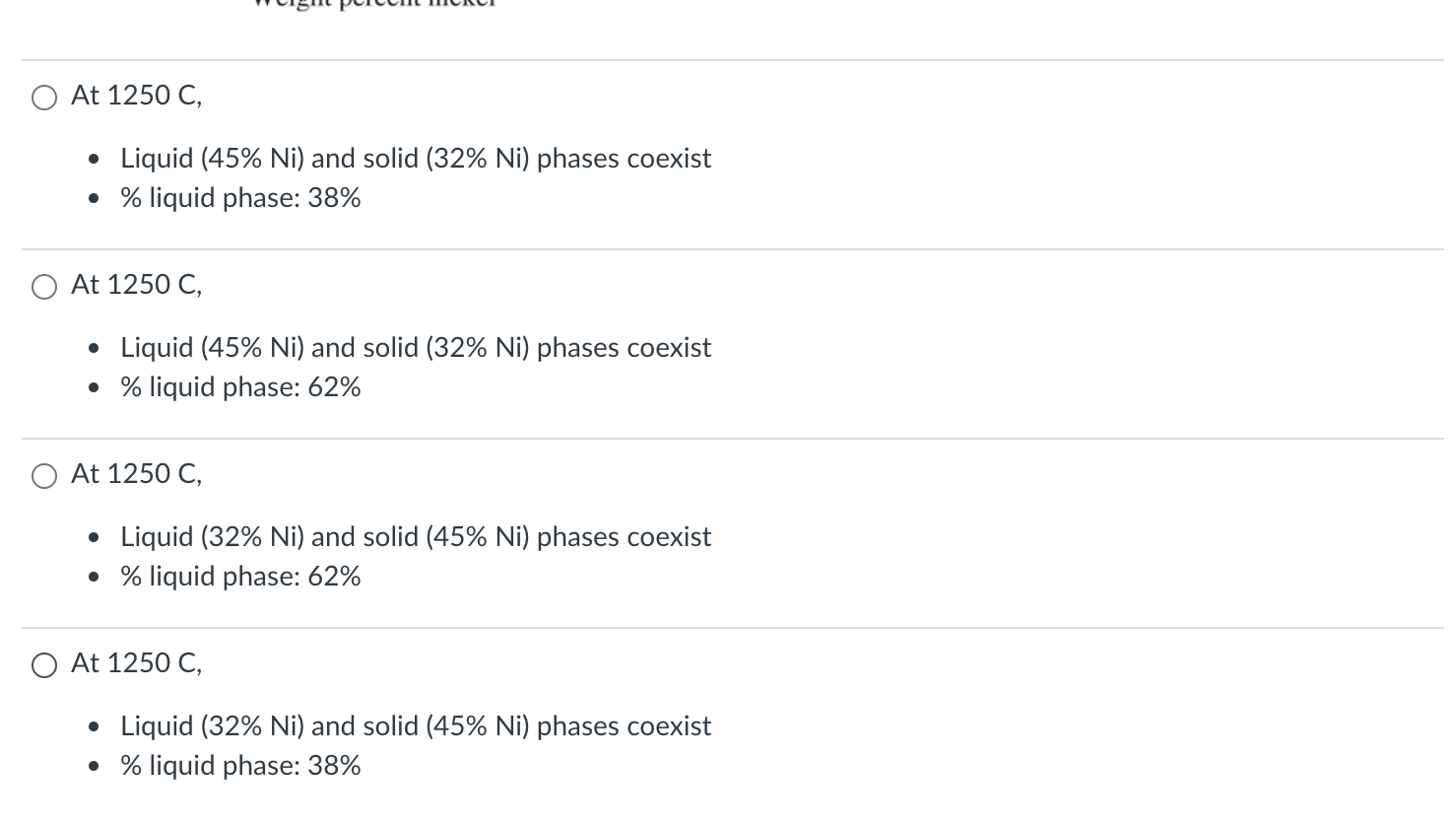This screenshot has height=826, width=1456.
Task: Select radio for liquid 45% Ni, 38% liquid answer
Action: click(44, 97)
